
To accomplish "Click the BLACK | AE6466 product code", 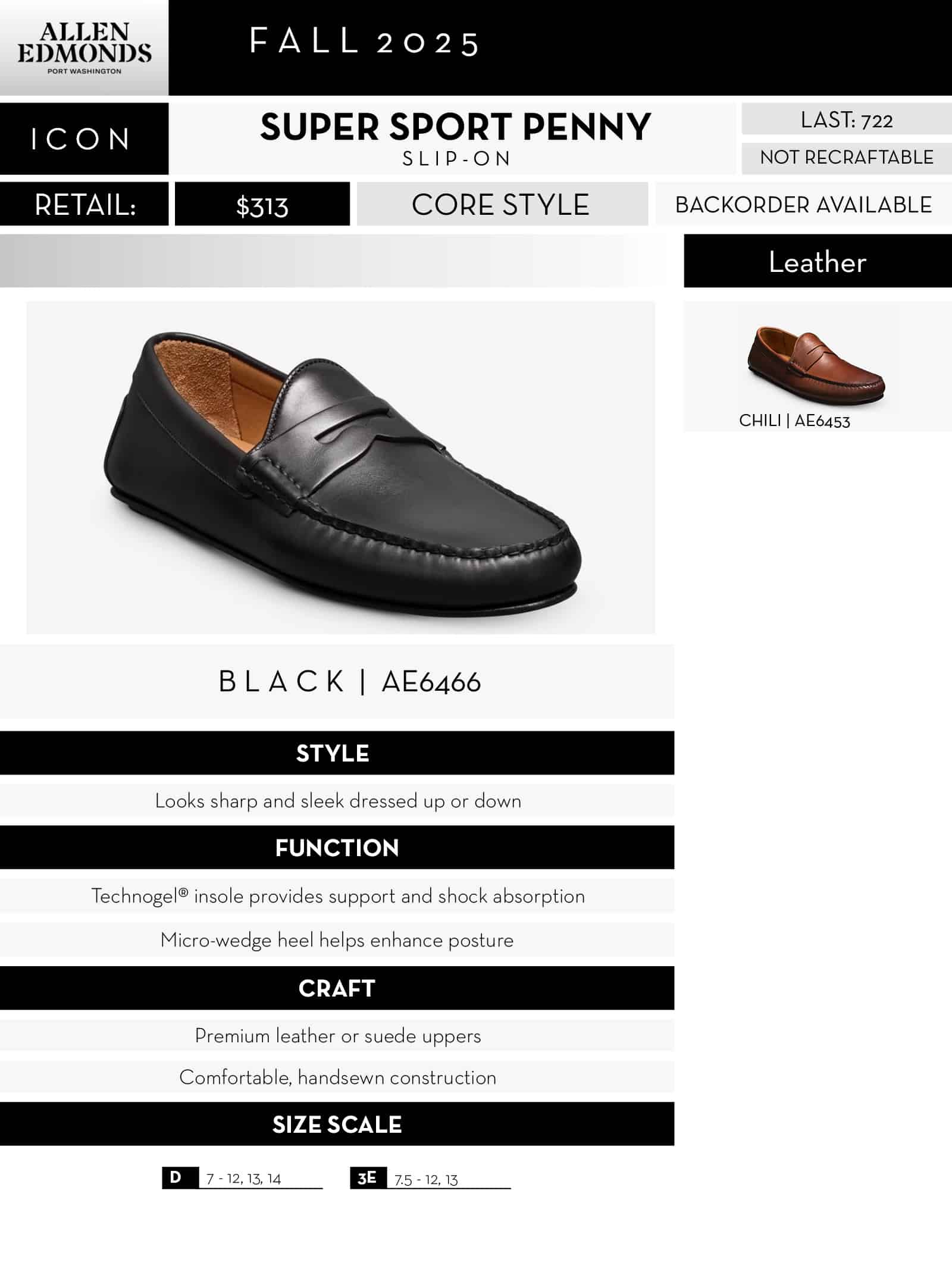I will [350, 682].
